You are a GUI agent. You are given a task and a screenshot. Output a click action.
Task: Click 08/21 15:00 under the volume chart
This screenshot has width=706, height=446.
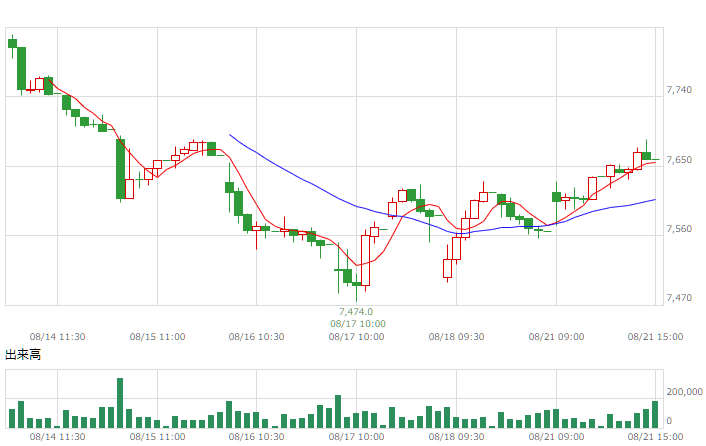pyautogui.click(x=655, y=437)
